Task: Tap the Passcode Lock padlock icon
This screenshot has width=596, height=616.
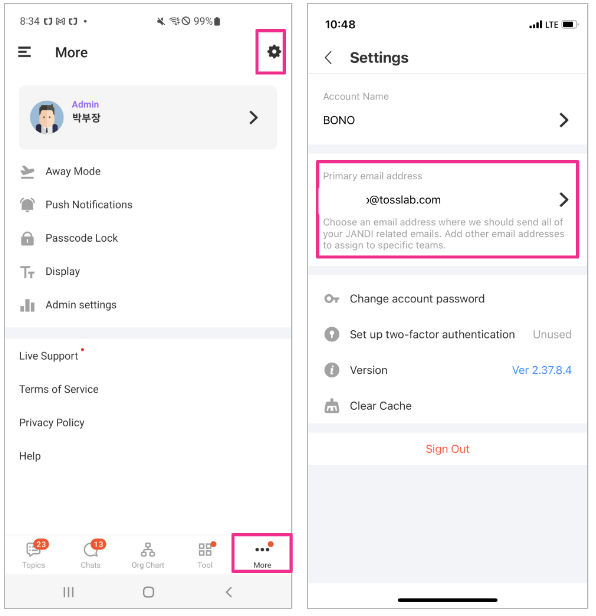Action: click(27, 238)
